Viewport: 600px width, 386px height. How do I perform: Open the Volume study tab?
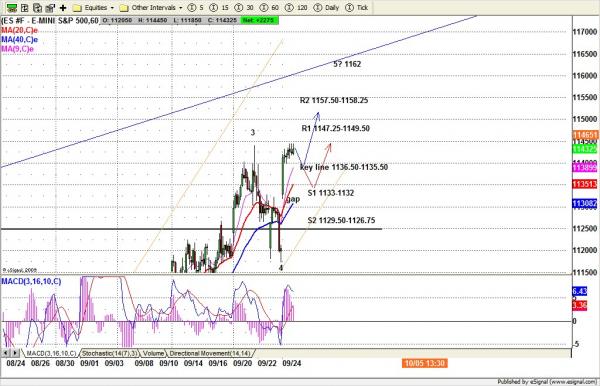pyautogui.click(x=153, y=353)
